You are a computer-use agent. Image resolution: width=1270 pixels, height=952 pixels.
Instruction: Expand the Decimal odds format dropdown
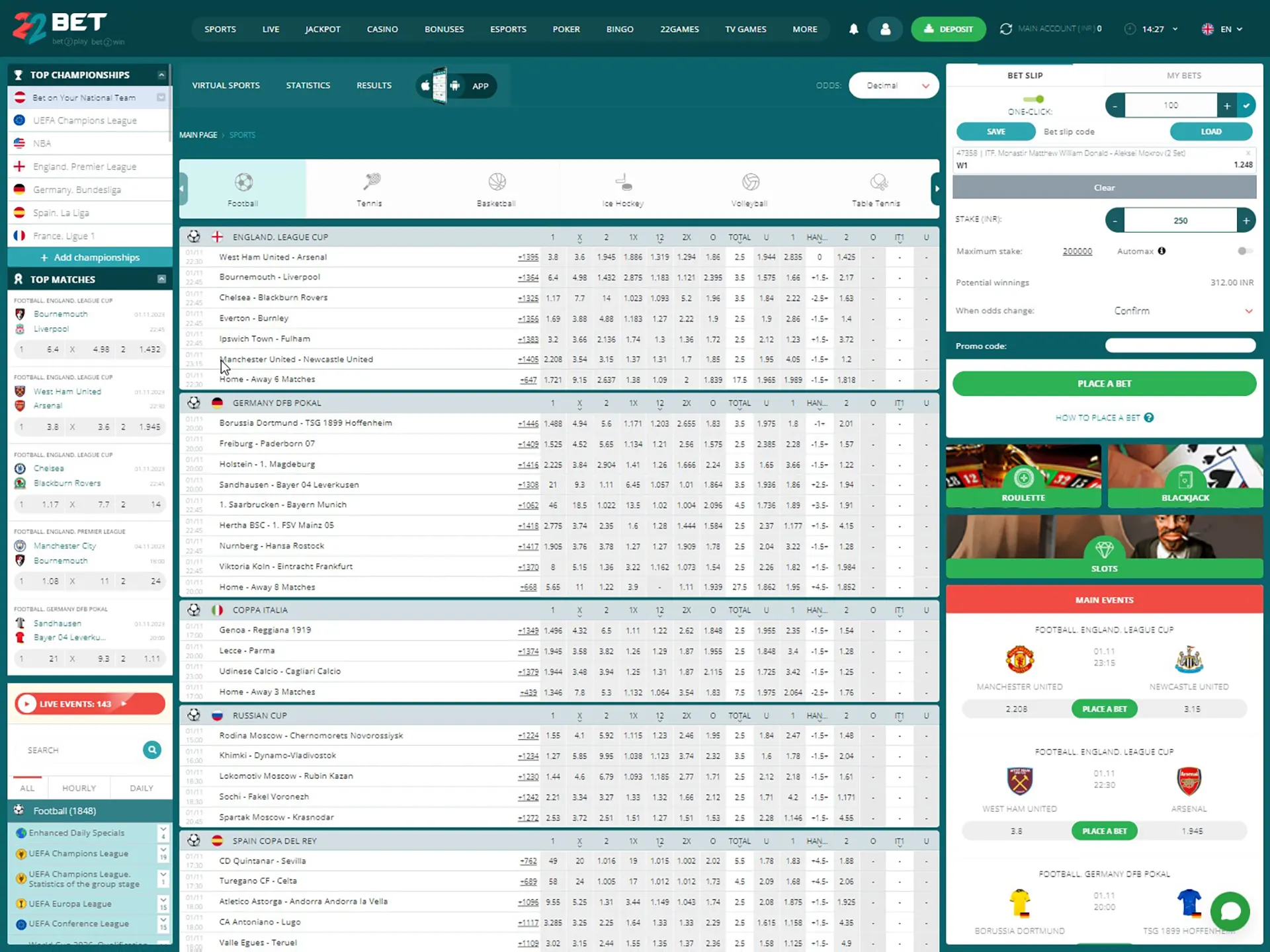[x=893, y=85]
